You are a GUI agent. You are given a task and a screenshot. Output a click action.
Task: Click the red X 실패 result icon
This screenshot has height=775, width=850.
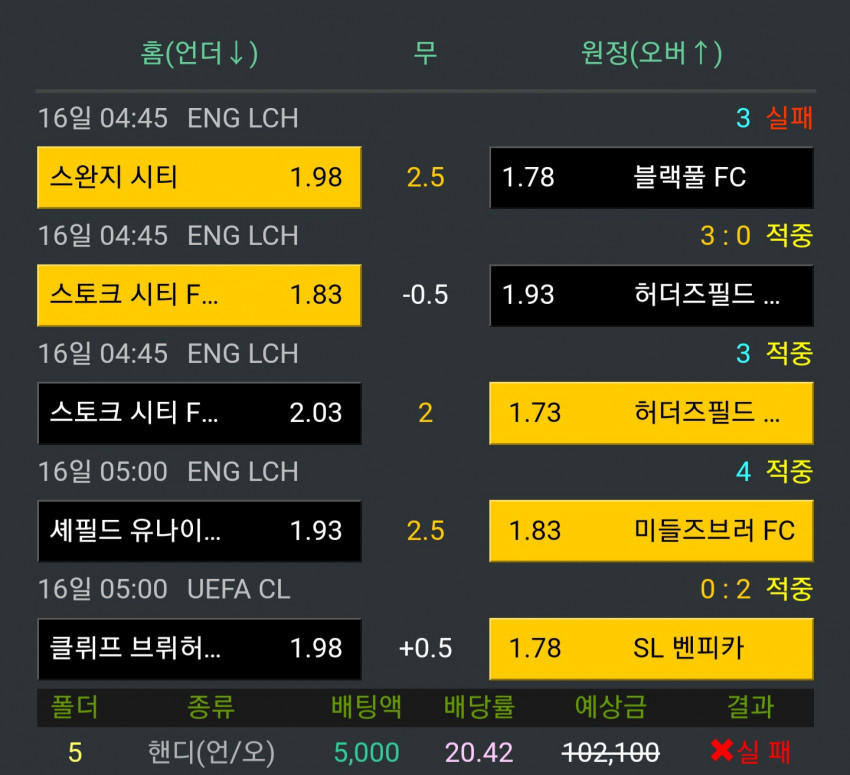[x=722, y=751]
